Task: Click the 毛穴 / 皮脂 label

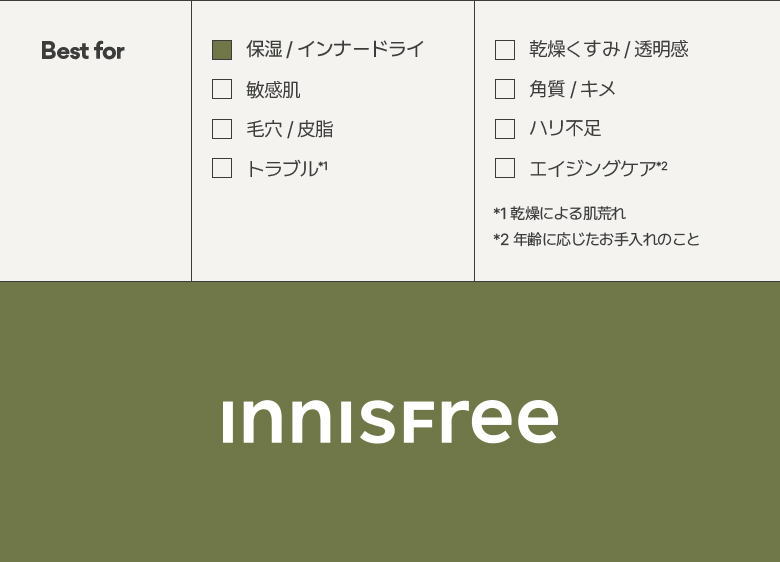Action: pyautogui.click(x=290, y=129)
